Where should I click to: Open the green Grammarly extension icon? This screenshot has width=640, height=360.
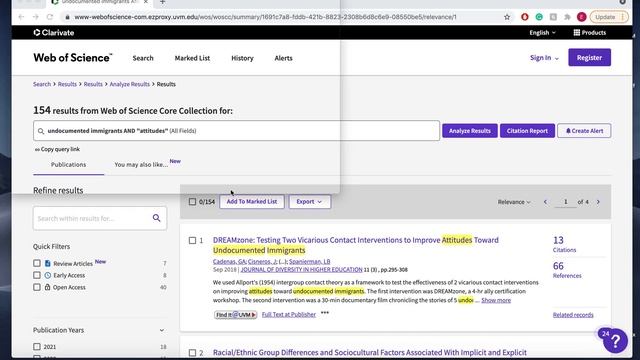(539, 17)
